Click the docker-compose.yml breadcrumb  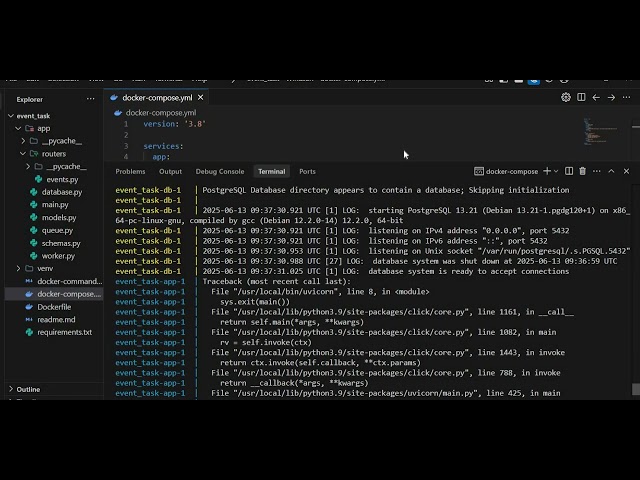point(161,113)
